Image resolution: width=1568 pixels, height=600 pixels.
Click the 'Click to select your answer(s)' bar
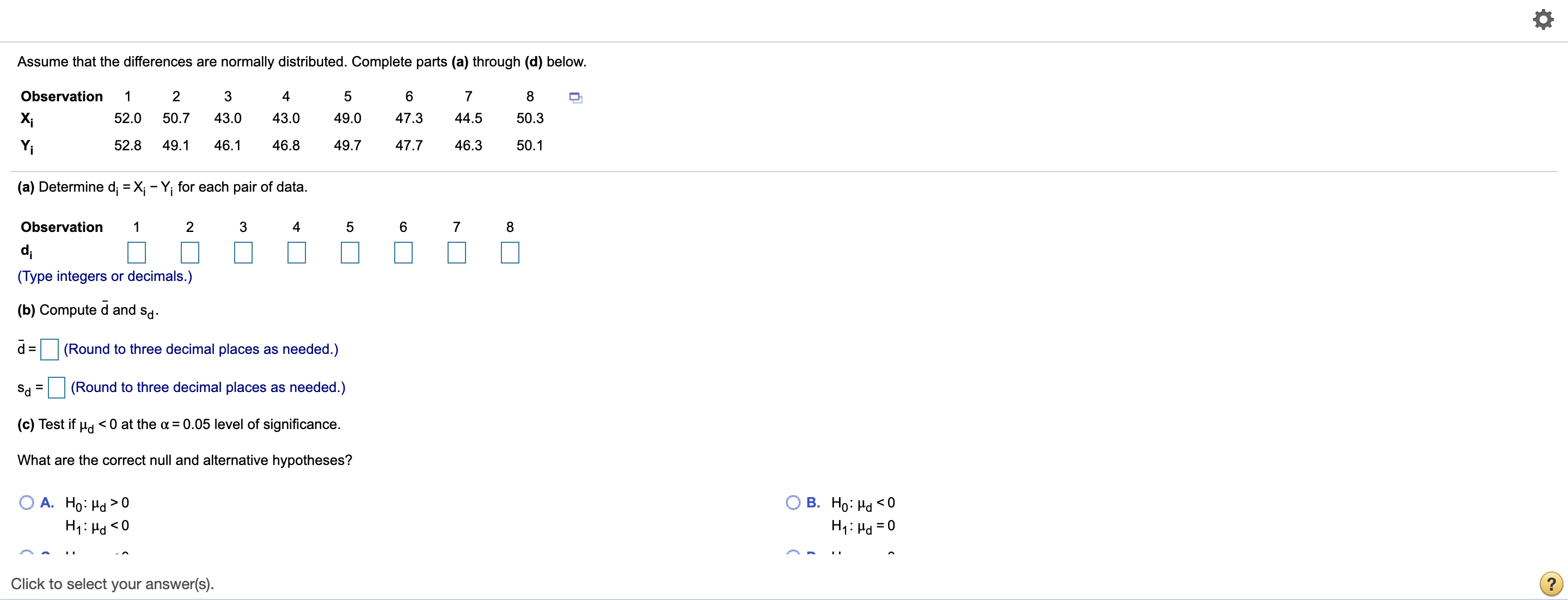114,584
